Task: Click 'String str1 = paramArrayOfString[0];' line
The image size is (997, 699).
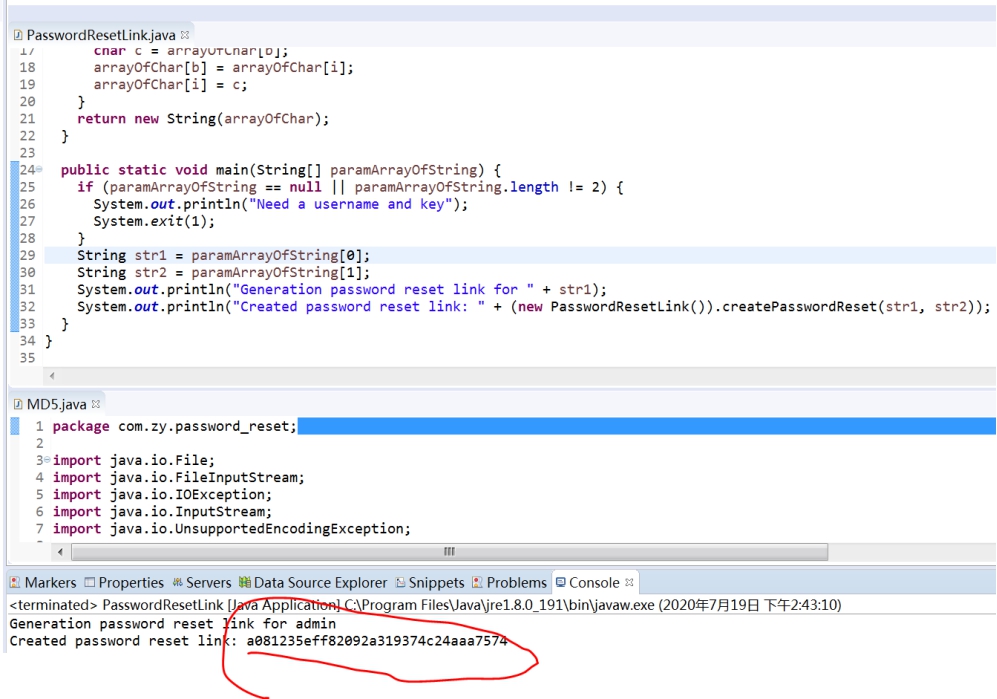Action: click(223, 256)
